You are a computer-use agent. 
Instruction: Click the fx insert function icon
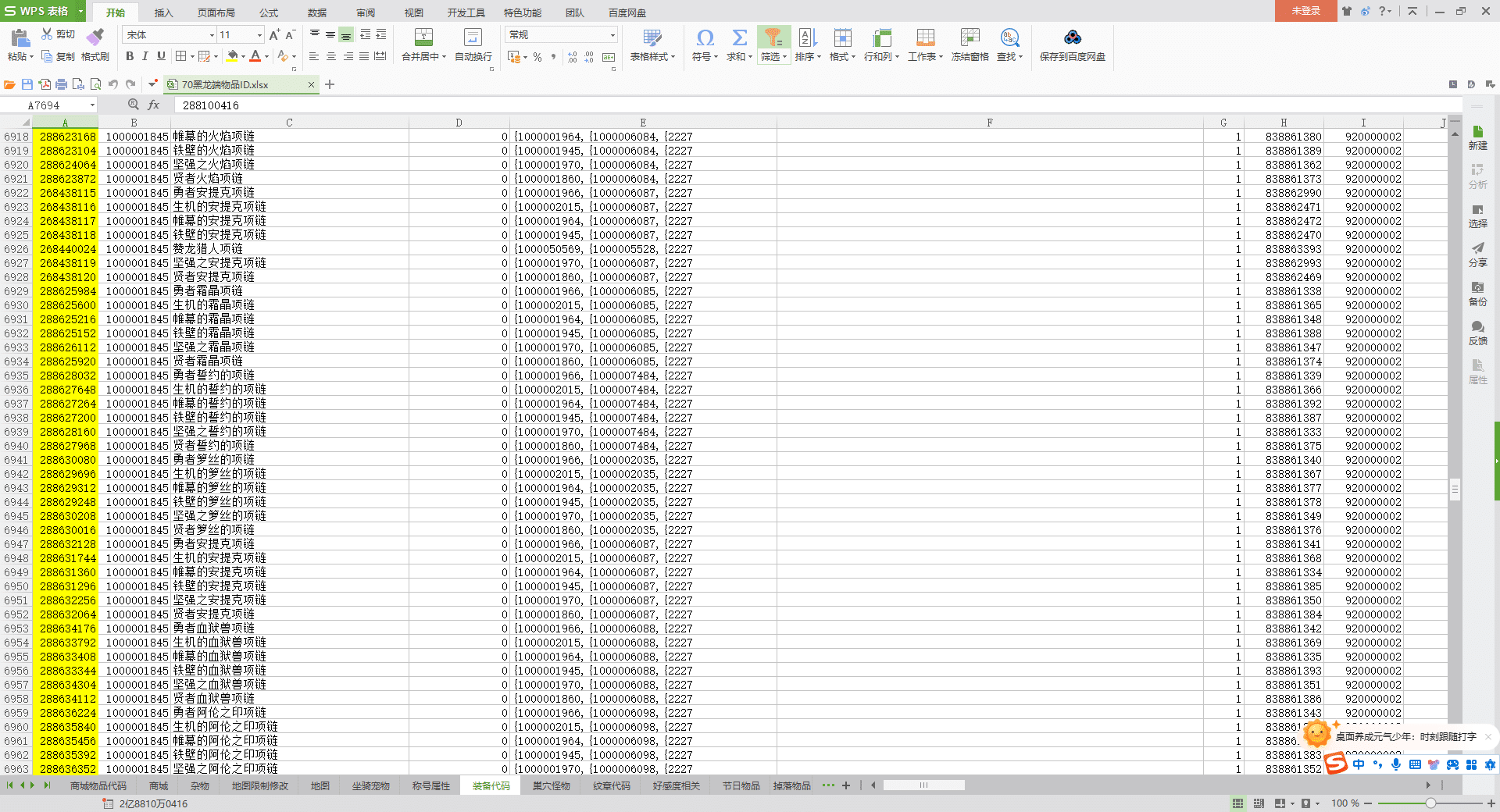[154, 105]
